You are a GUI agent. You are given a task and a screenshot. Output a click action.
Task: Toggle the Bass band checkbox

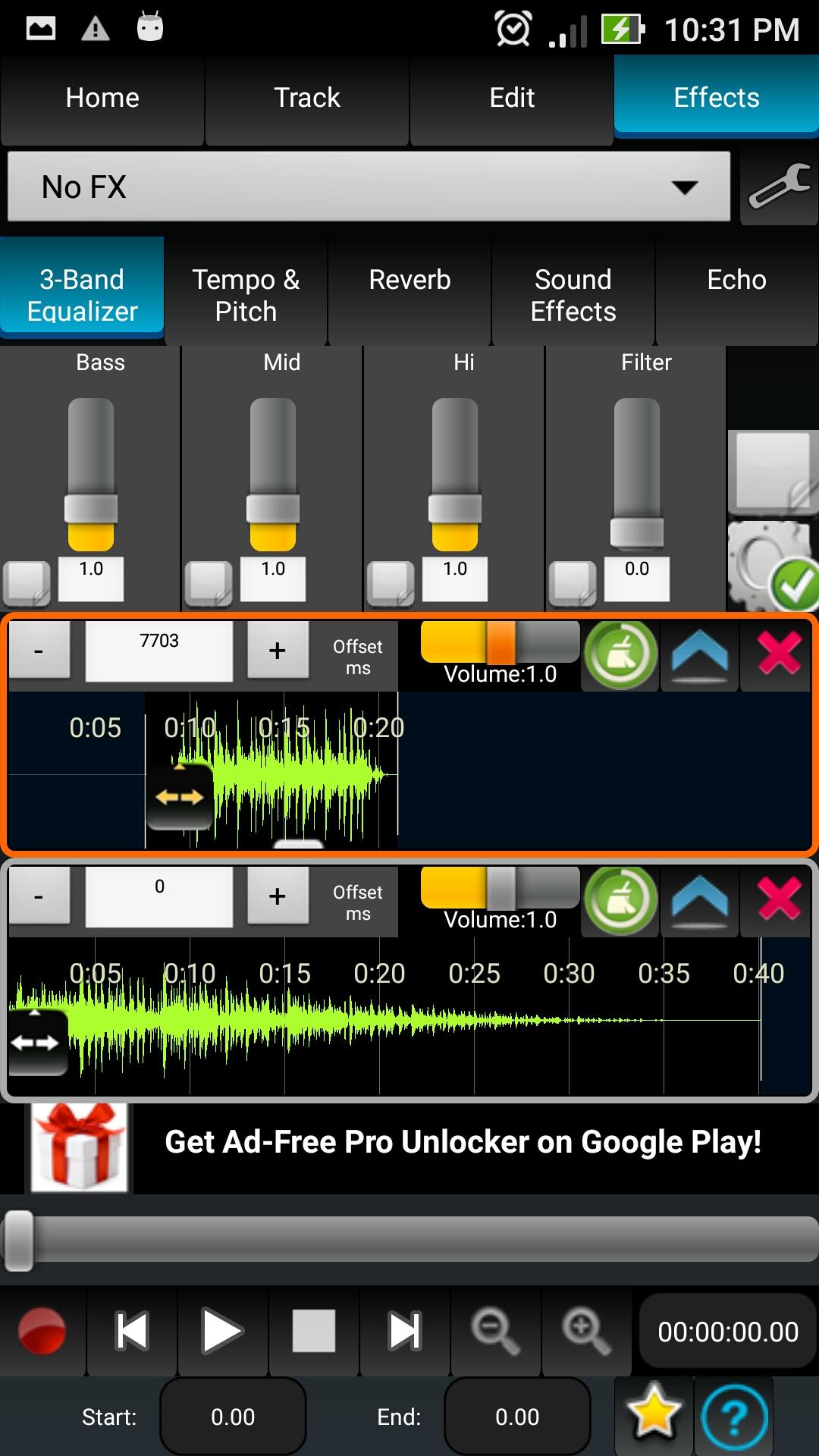point(27,584)
